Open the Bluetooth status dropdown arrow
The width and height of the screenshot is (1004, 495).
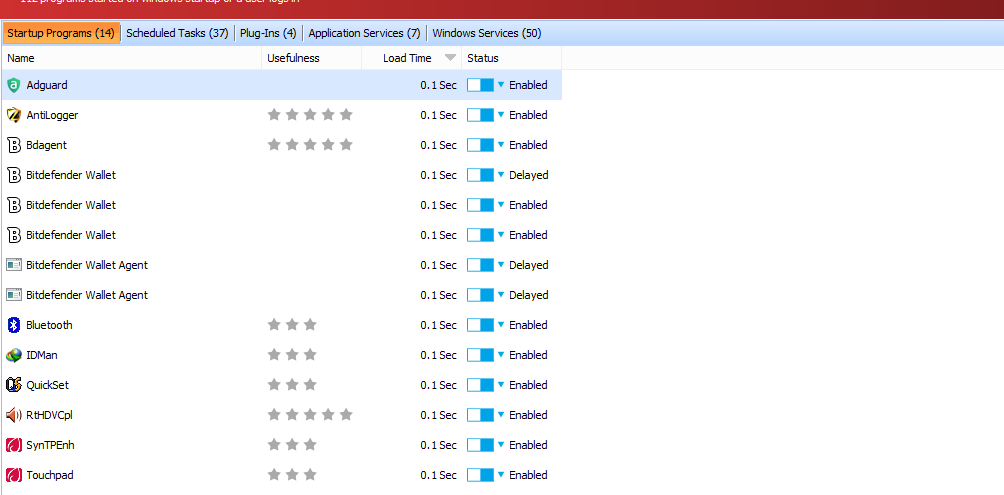tap(501, 324)
